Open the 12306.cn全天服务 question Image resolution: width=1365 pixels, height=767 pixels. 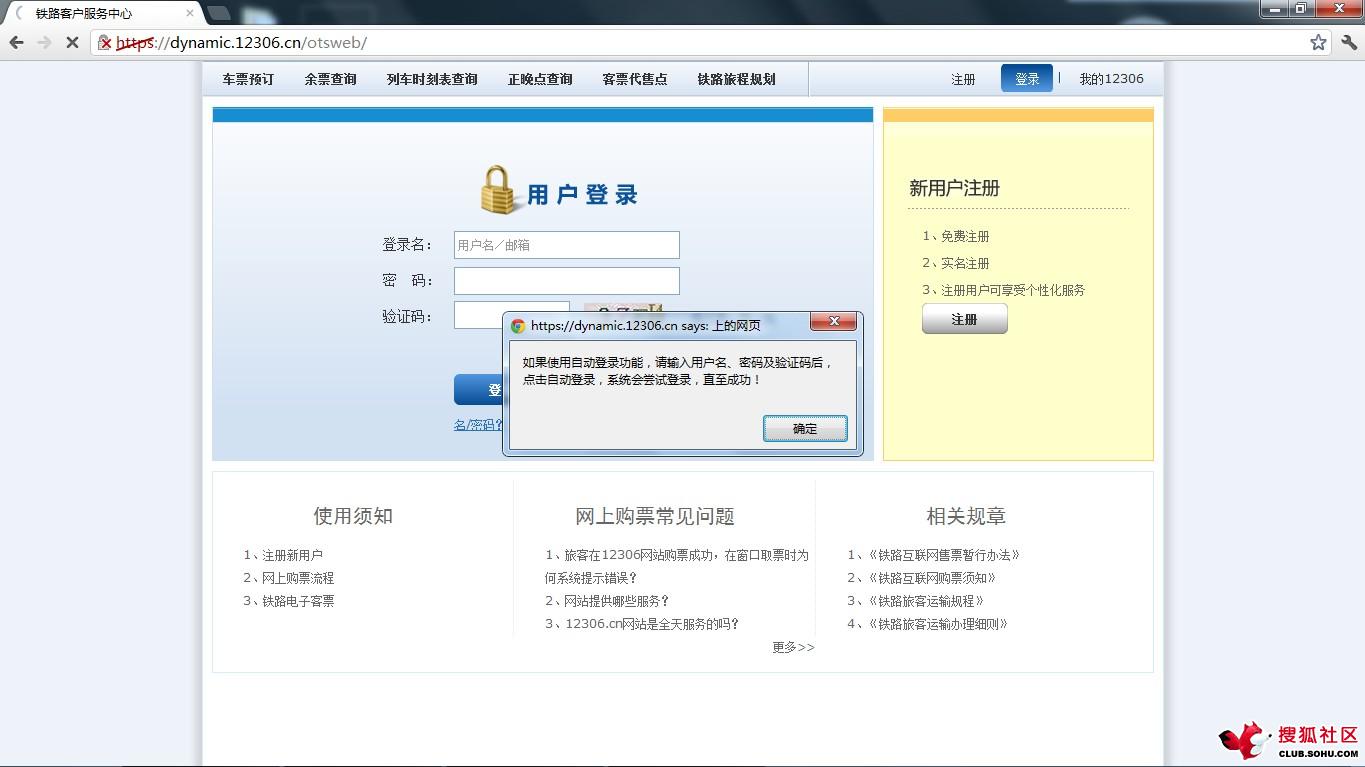[652, 624]
